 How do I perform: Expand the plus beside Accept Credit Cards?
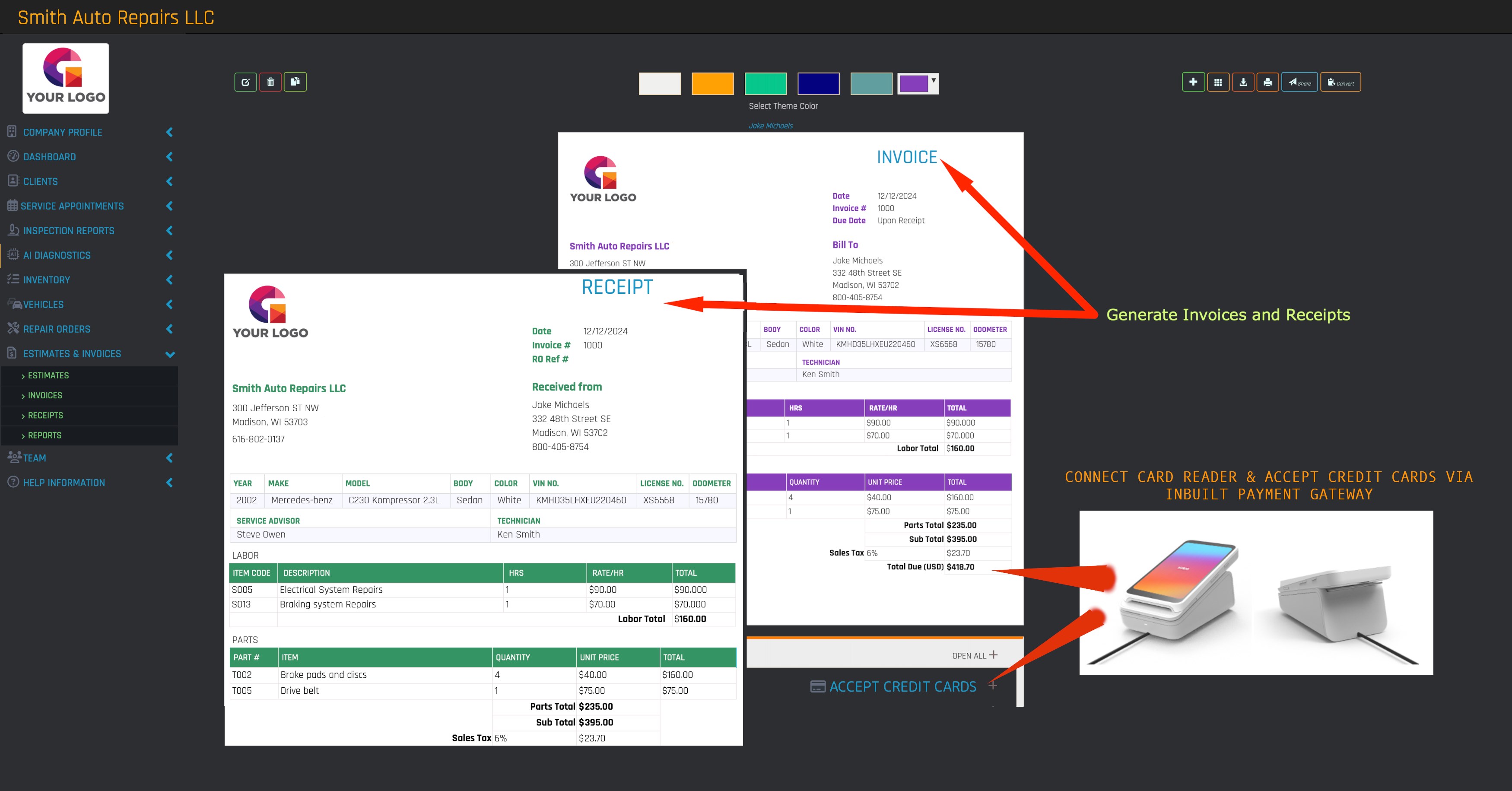coord(993,685)
